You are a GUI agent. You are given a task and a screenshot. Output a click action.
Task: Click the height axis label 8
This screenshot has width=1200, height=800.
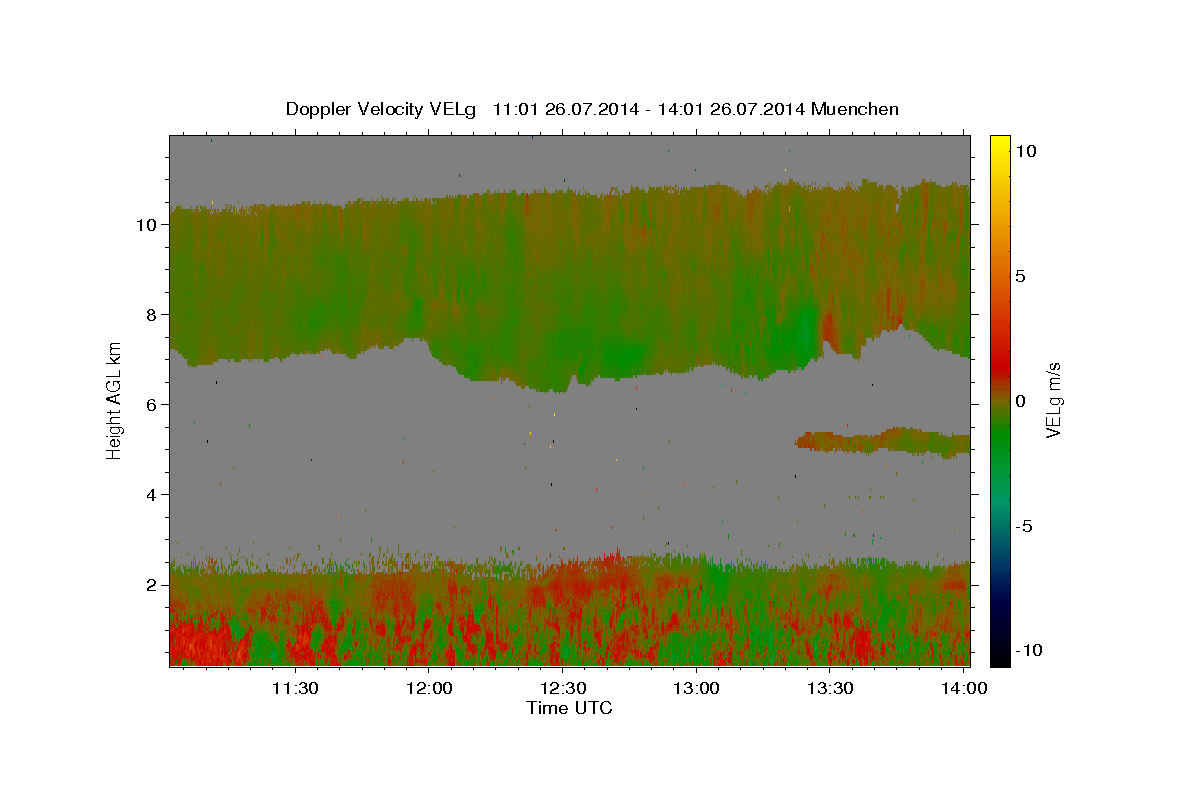point(154,315)
